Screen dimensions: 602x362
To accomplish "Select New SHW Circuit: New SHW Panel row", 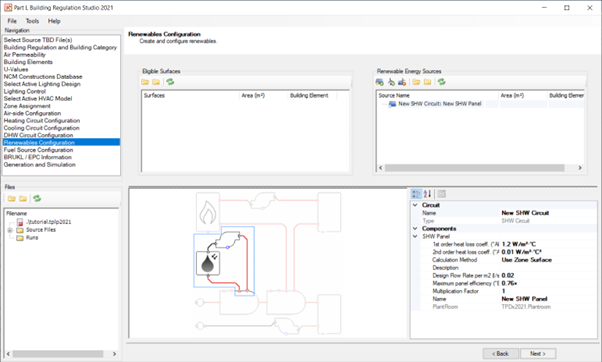I will pyautogui.click(x=440, y=104).
